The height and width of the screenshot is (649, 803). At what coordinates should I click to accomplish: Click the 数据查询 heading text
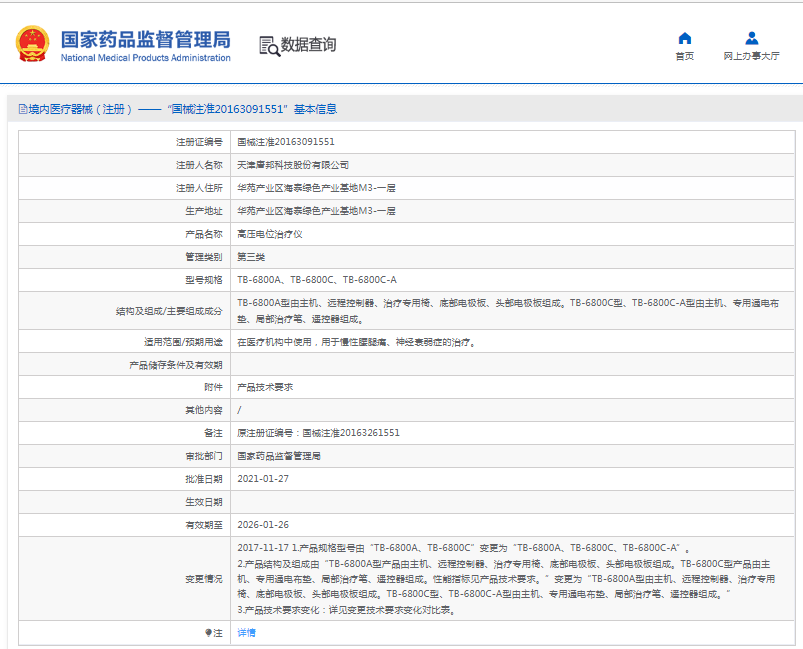[308, 45]
